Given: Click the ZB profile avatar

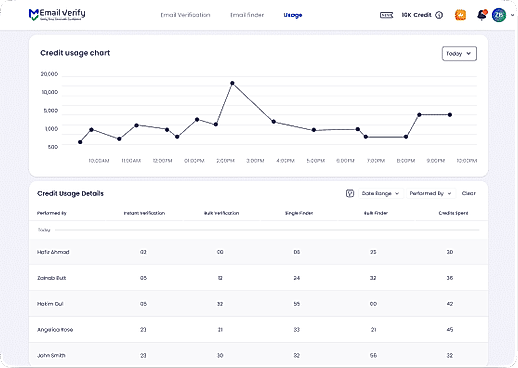Looking at the screenshot, I should pyautogui.click(x=499, y=15).
